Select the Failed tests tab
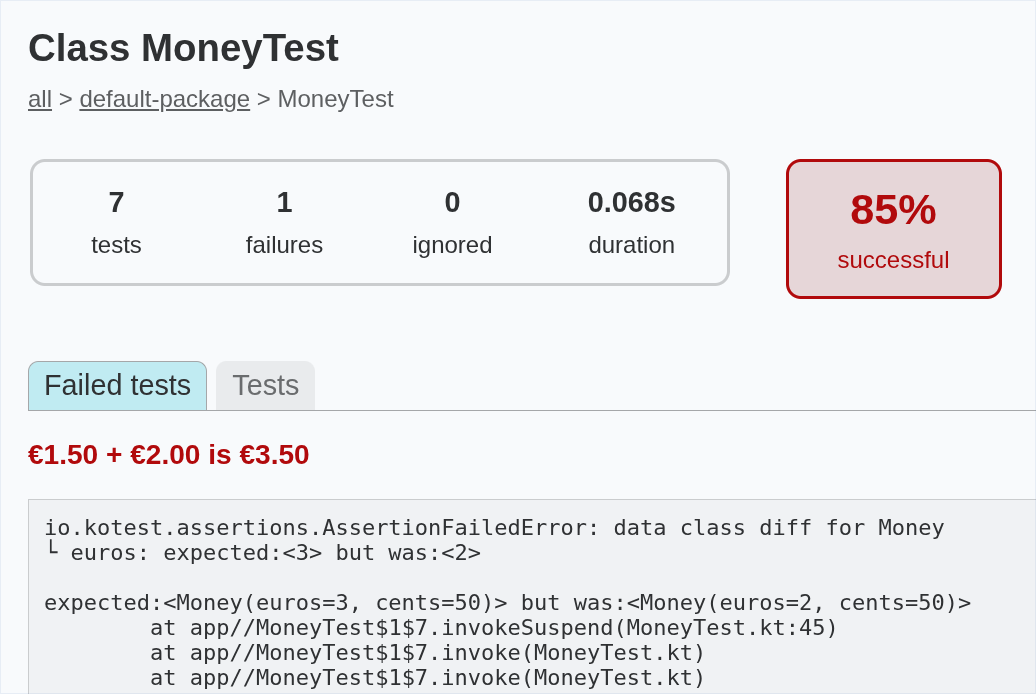The width and height of the screenshot is (1036, 694). click(117, 385)
